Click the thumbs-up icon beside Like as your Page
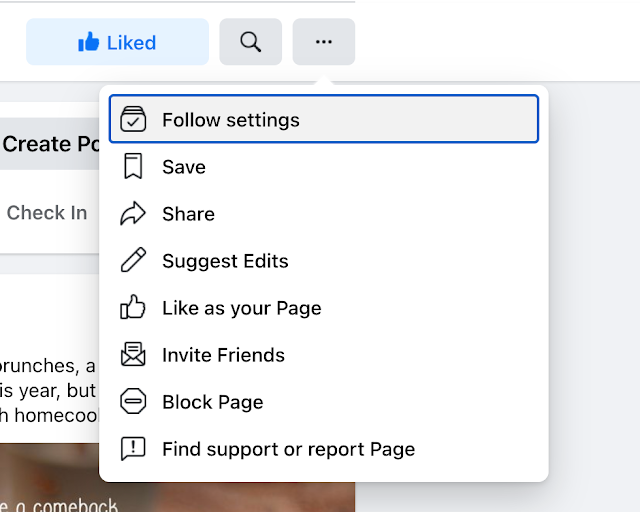The image size is (640, 512). click(x=133, y=308)
